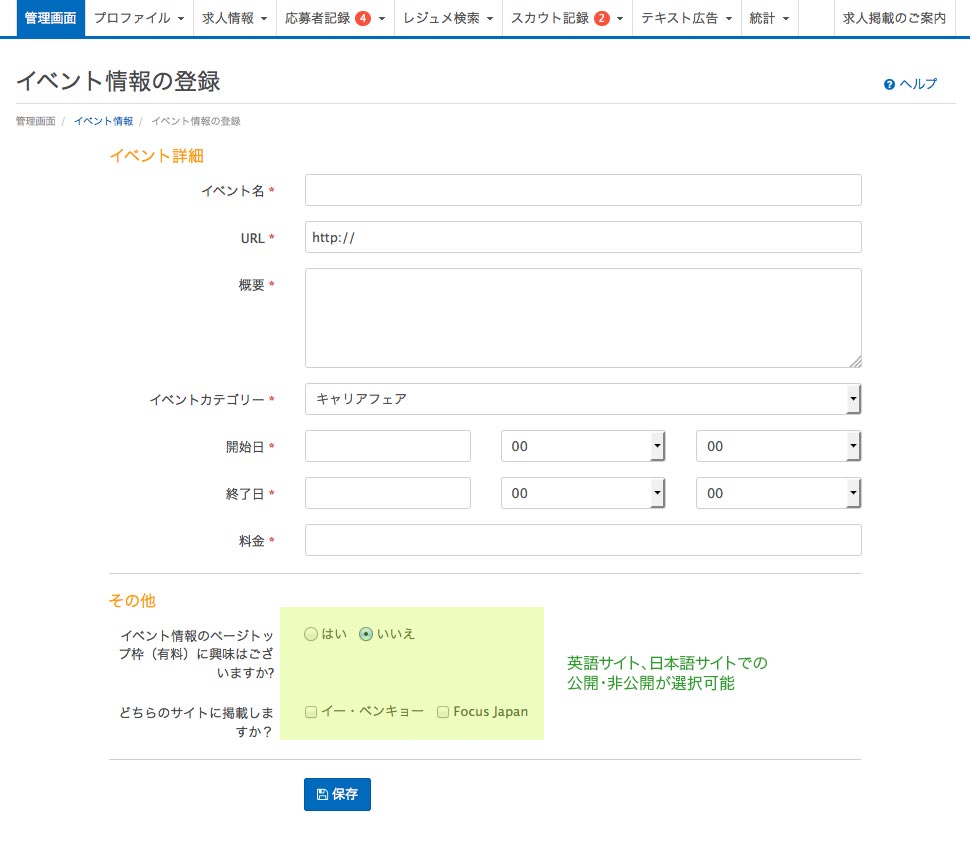Click into the 概要 text area
This screenshot has width=970, height=842.
pyautogui.click(x=583, y=318)
